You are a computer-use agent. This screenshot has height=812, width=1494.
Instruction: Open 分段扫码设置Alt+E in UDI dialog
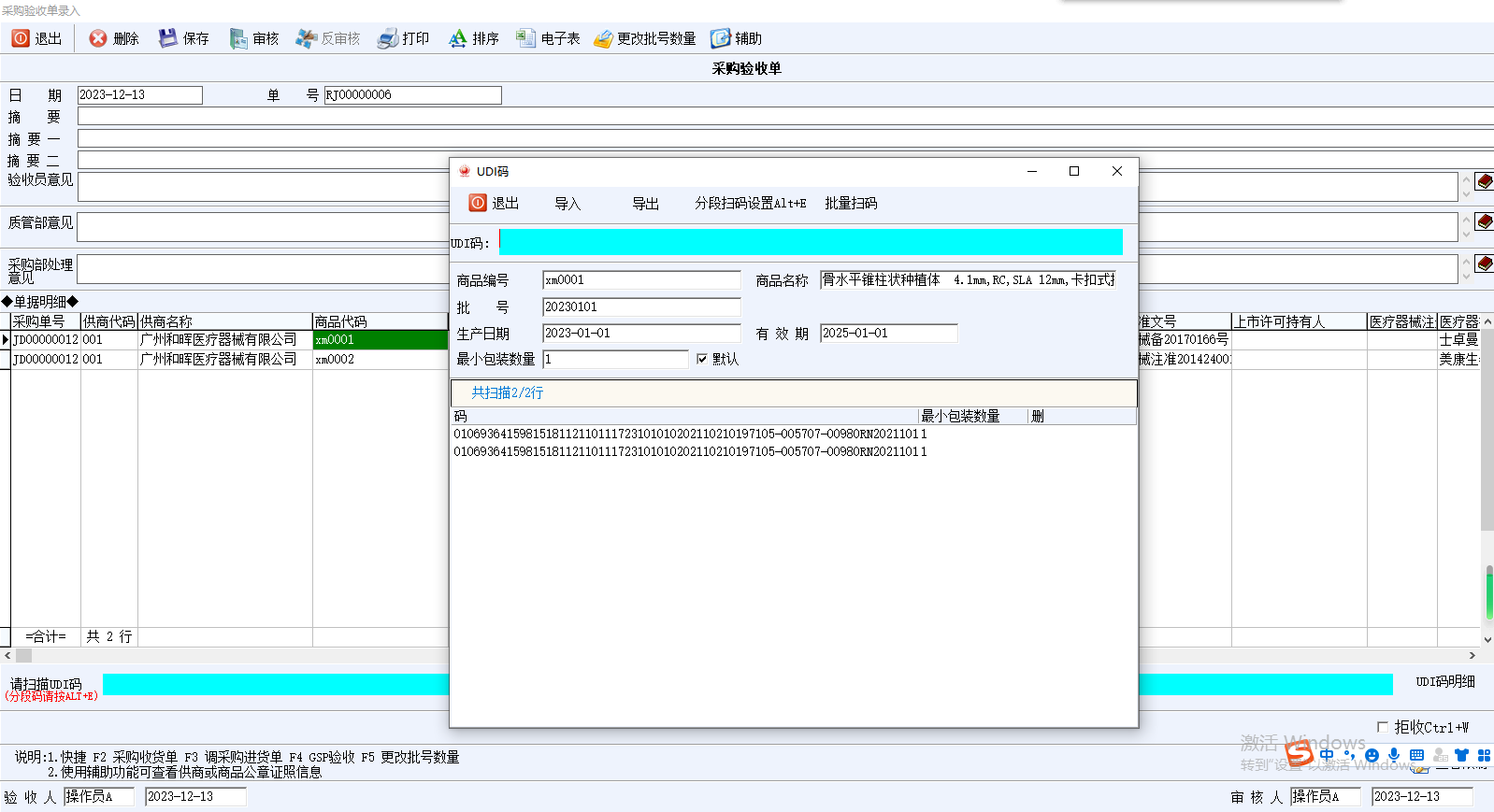[750, 203]
